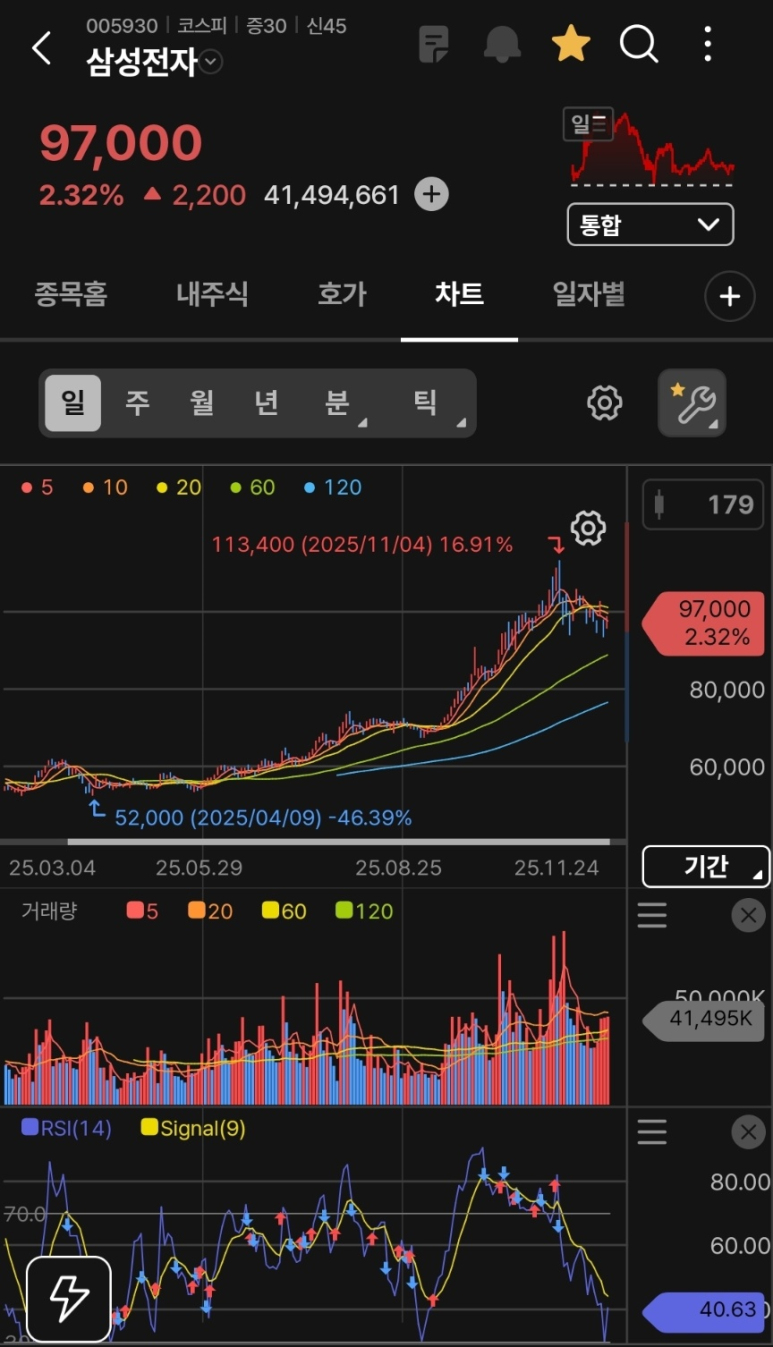
Task: Tap the trading volume 41,494,661
Action: [x=332, y=195]
